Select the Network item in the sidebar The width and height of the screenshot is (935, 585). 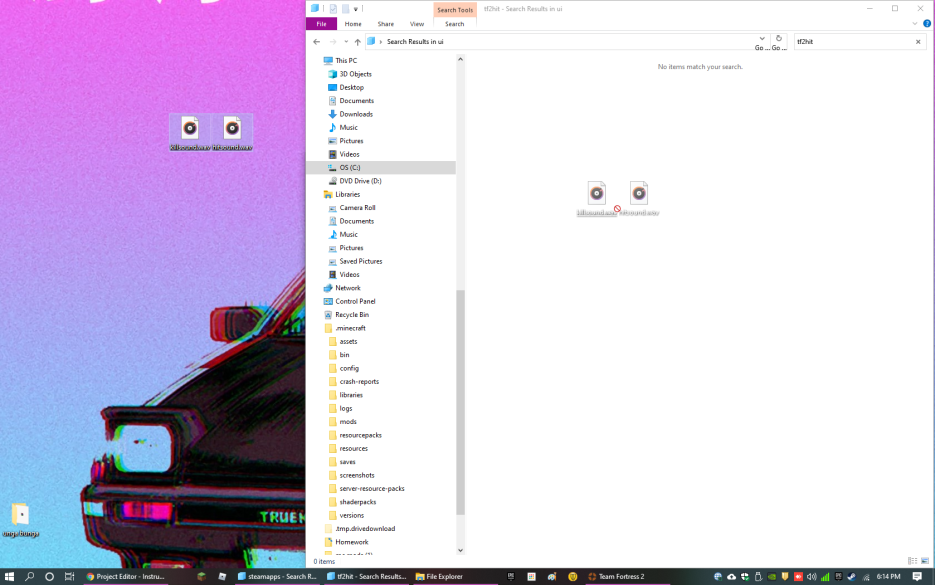coord(349,287)
